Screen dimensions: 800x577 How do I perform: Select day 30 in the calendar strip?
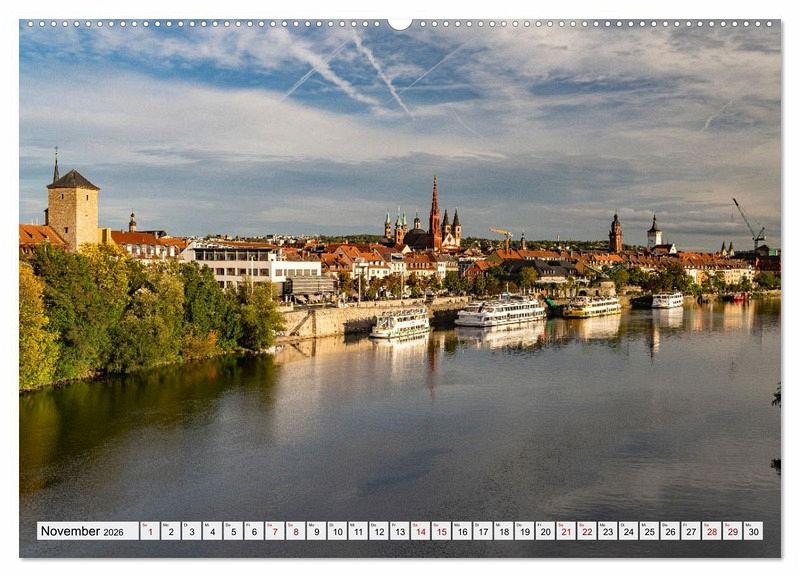(754, 531)
